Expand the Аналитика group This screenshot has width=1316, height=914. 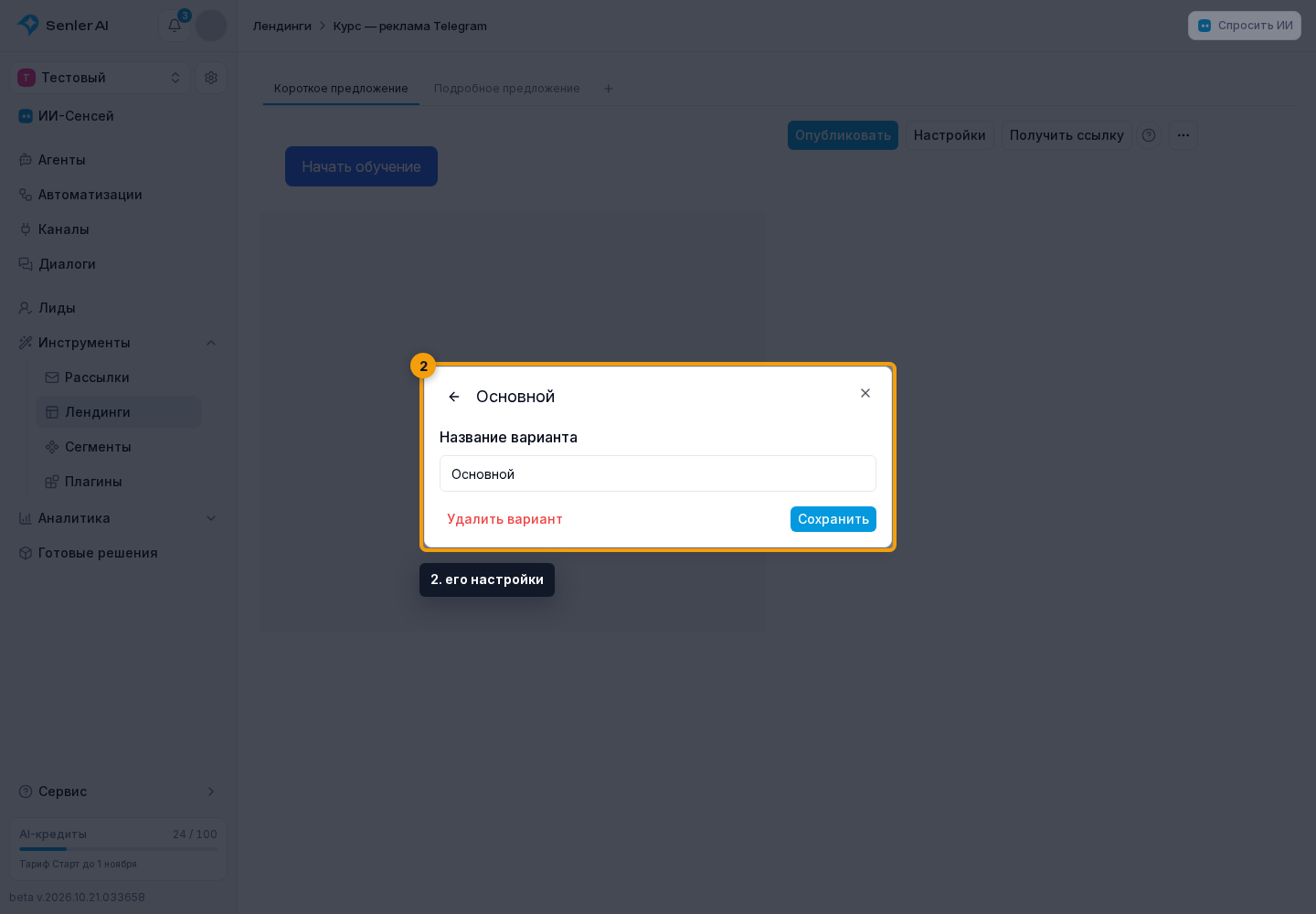click(x=118, y=518)
